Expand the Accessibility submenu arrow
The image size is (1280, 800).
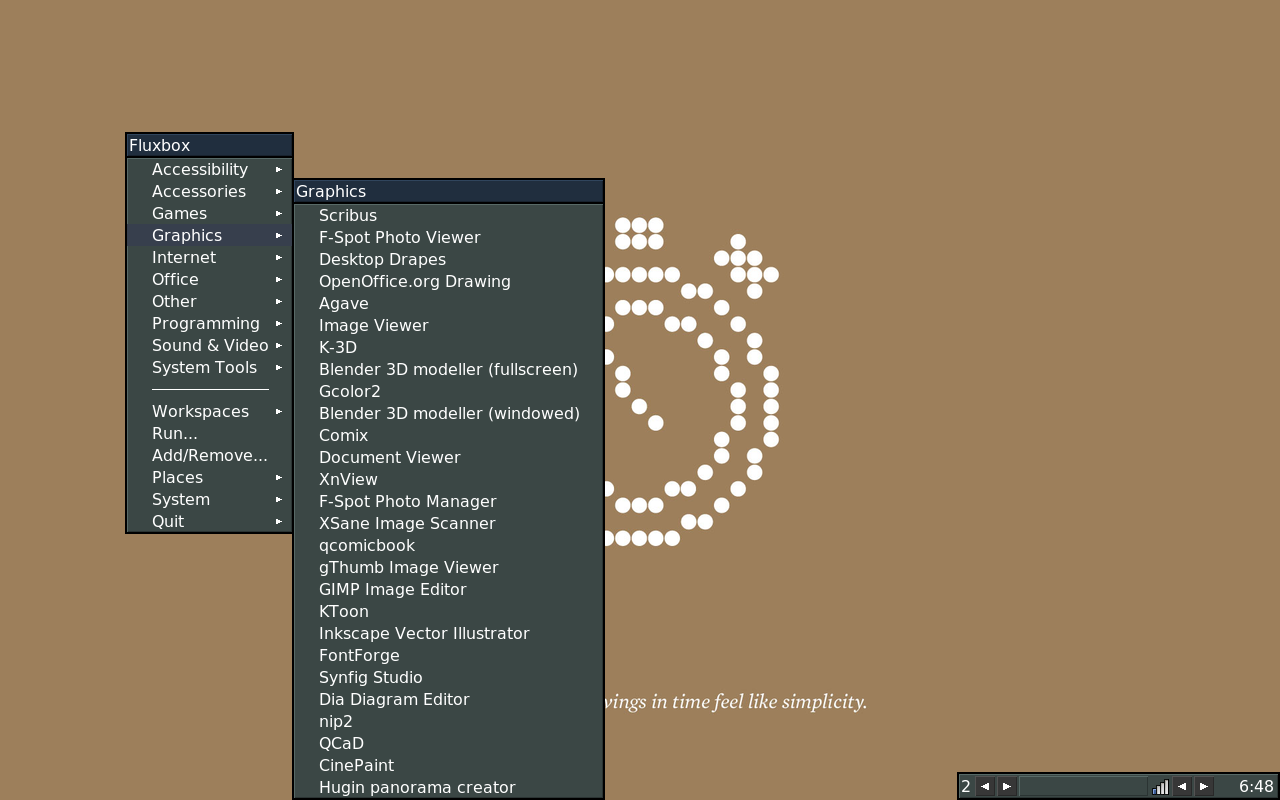click(x=279, y=169)
